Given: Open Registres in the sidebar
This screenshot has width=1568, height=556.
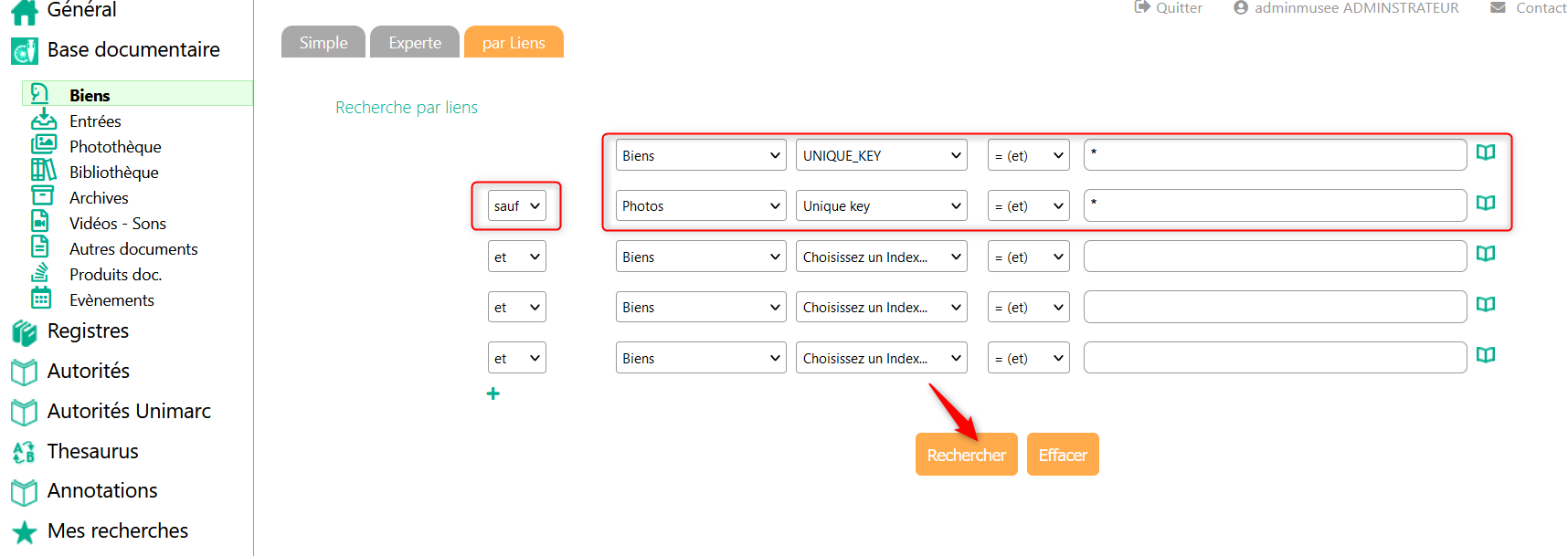Looking at the screenshot, I should (88, 331).
